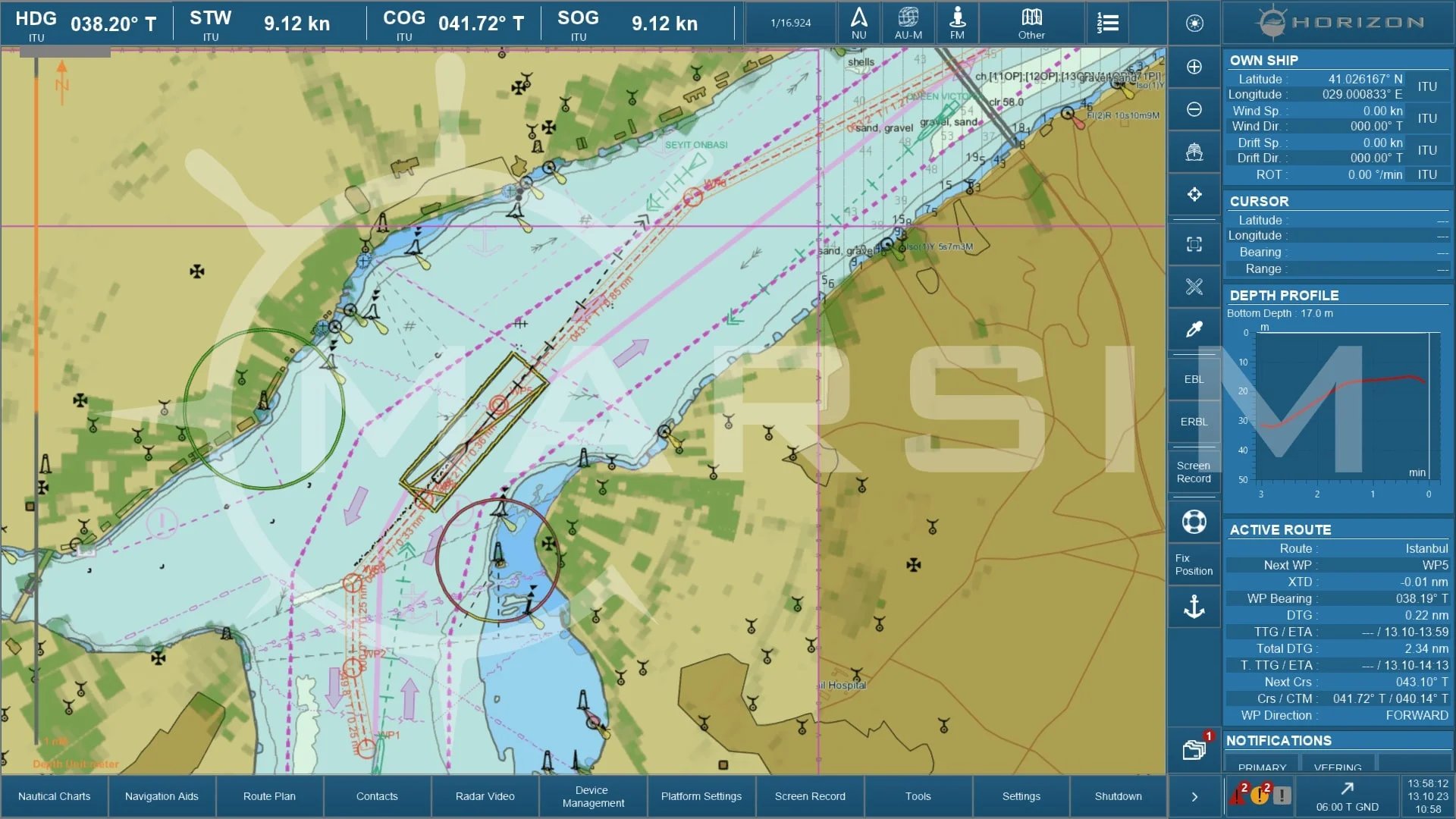
Task: Open the Route Plan menu
Action: pyautogui.click(x=269, y=796)
